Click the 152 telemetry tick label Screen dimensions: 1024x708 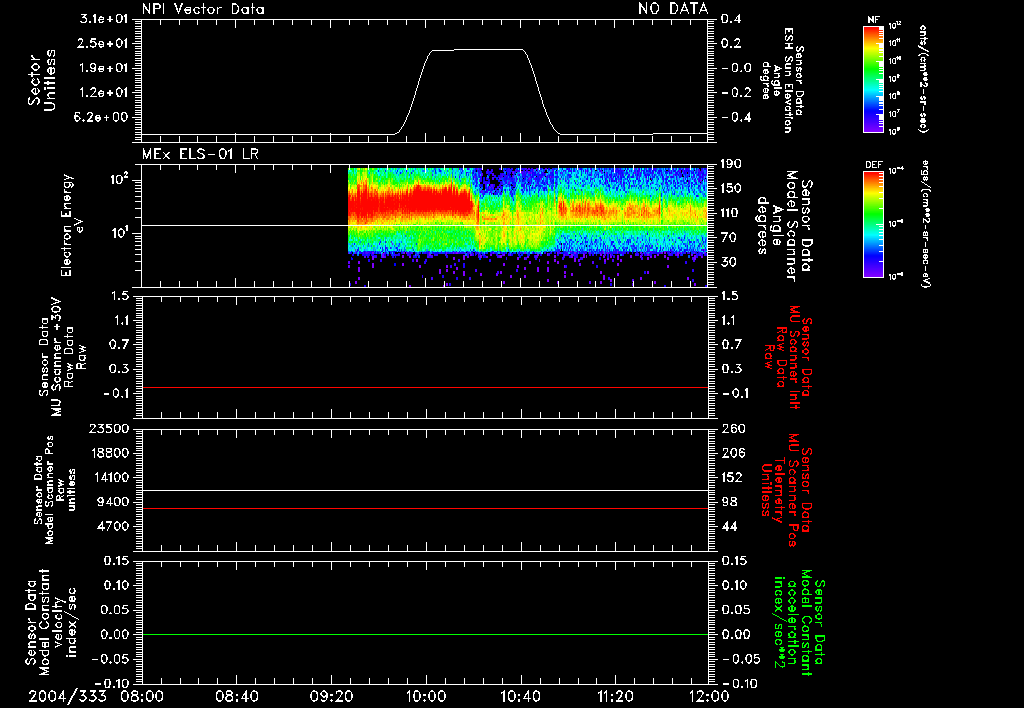point(732,478)
